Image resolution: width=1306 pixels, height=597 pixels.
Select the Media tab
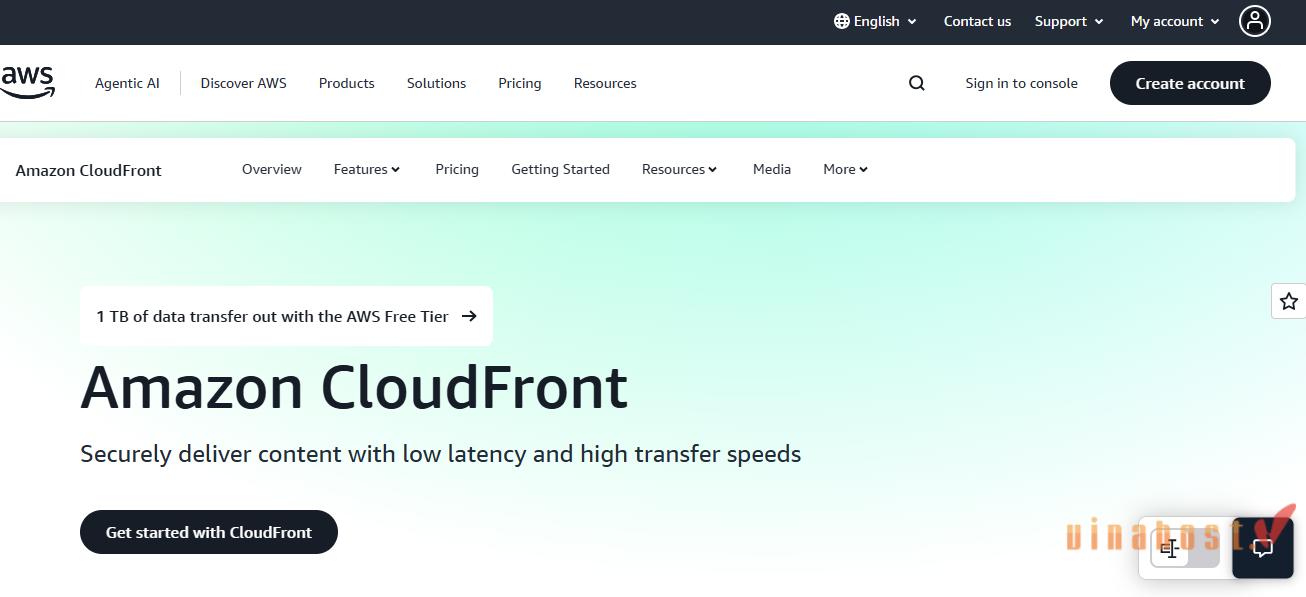tap(772, 170)
